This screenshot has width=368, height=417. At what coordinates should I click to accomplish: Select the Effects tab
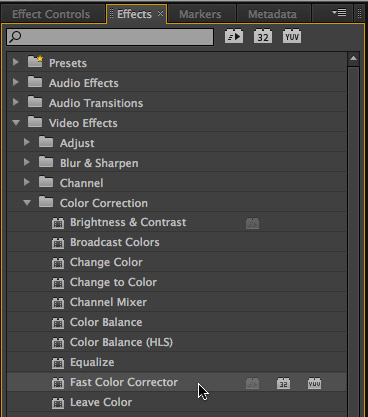[134, 14]
